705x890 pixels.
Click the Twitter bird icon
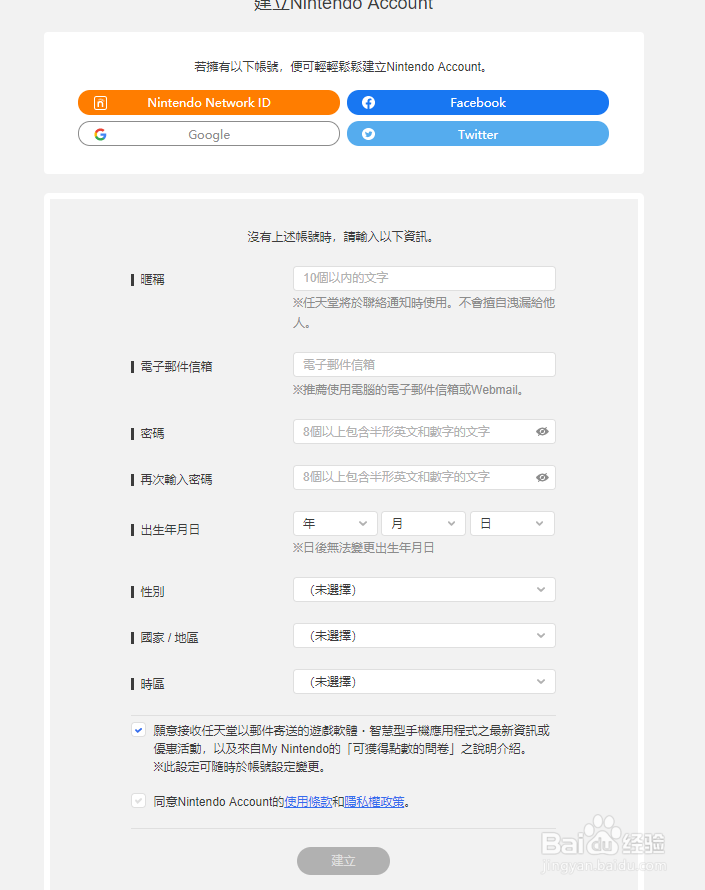point(368,134)
